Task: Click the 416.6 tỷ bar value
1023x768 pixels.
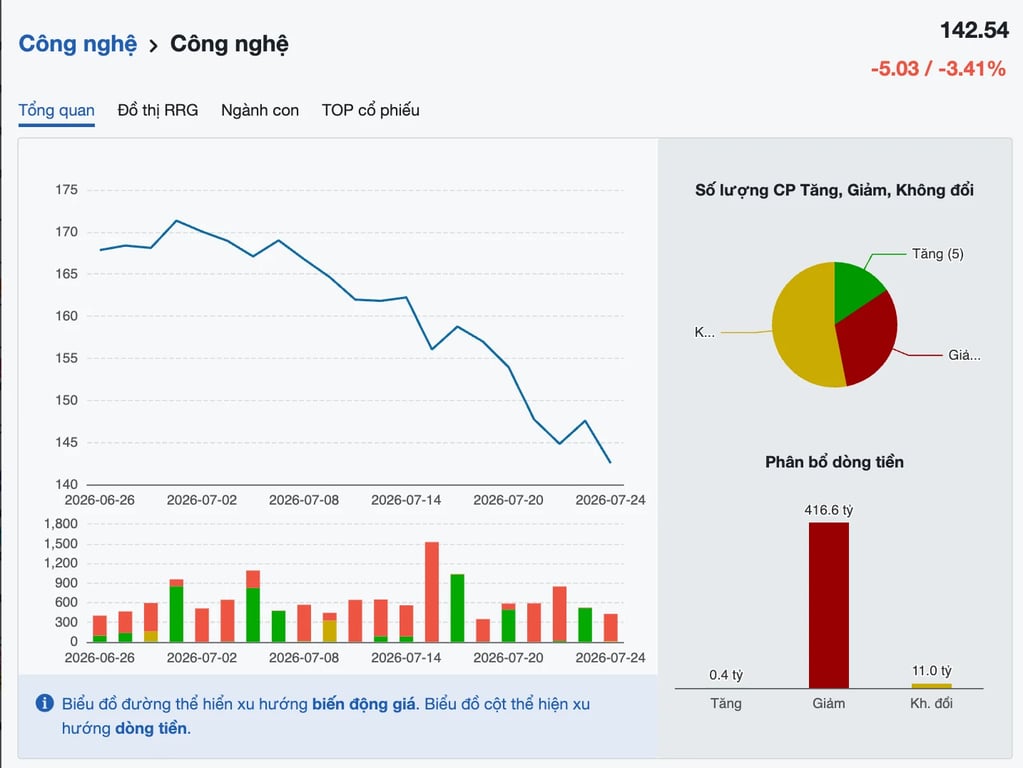Action: point(829,510)
